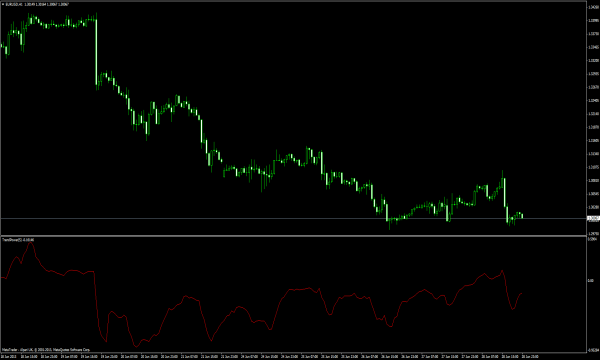Click the last point of the indicator line
The width and height of the screenshot is (600, 360).
coord(521,293)
